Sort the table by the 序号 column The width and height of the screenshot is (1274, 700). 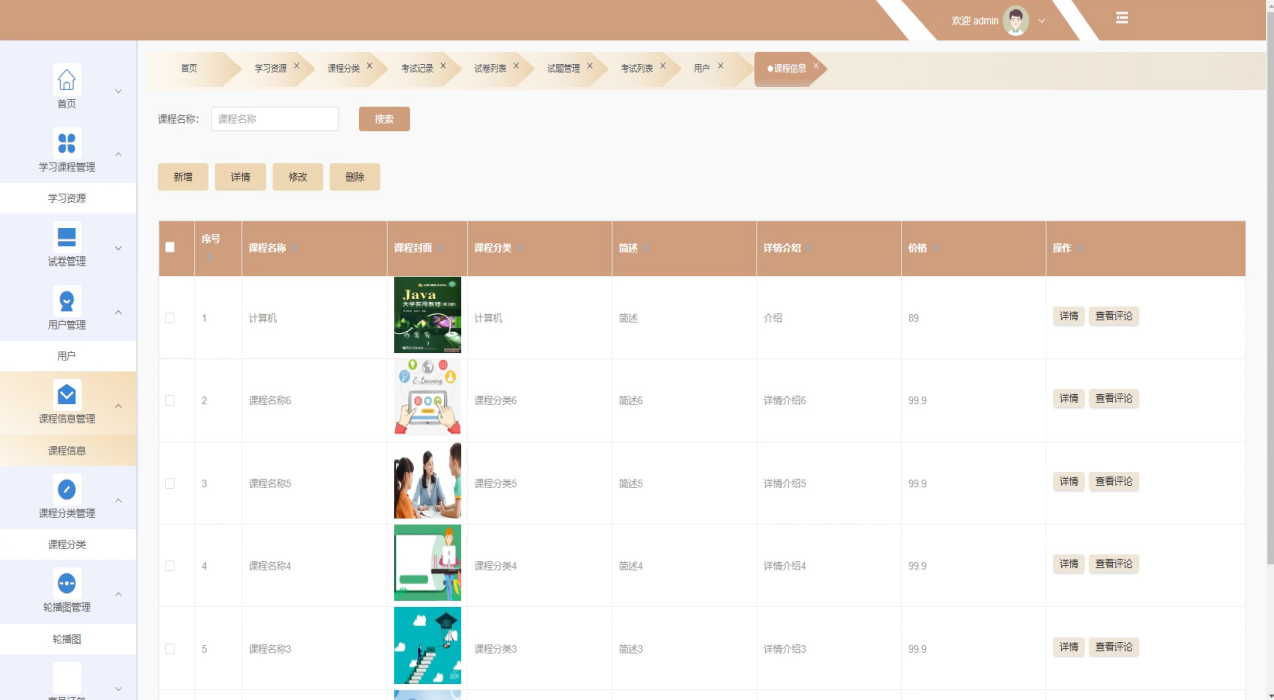click(210, 257)
